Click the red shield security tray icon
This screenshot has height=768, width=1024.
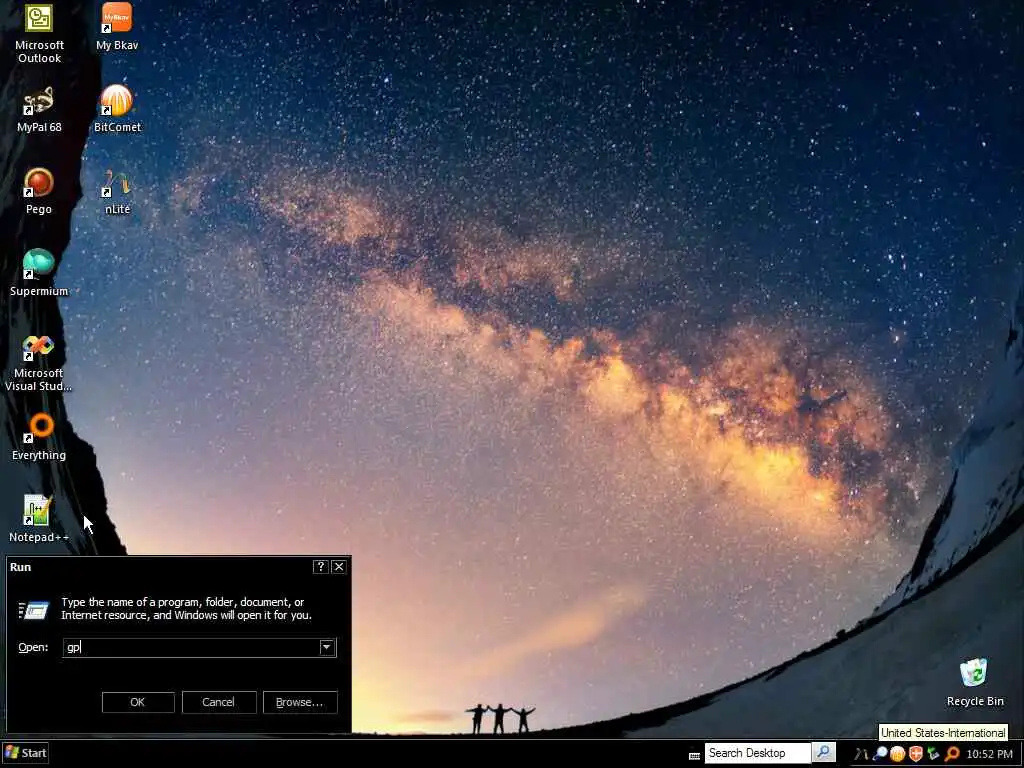click(916, 754)
